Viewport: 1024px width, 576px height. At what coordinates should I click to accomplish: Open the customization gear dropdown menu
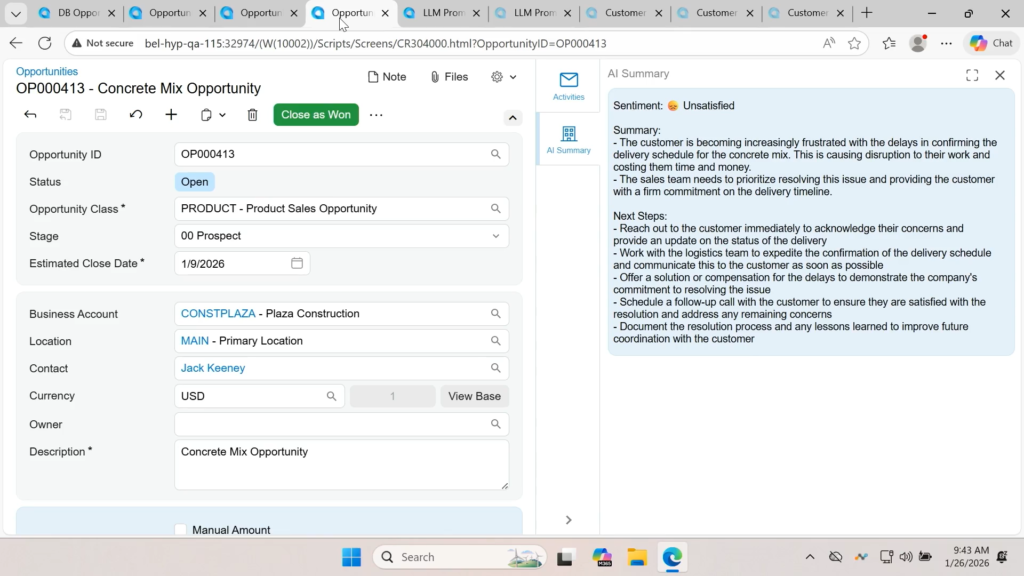coord(504,77)
